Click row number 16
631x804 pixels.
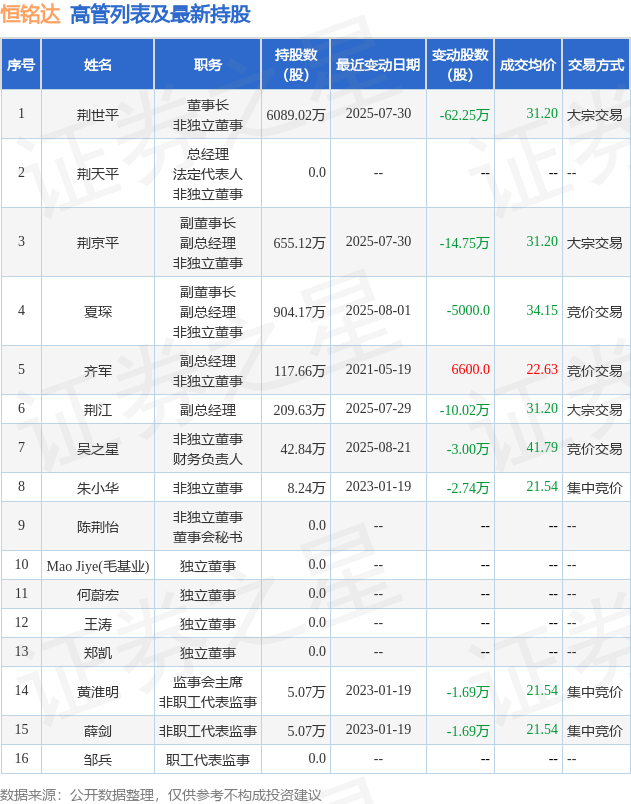[x=22, y=758]
